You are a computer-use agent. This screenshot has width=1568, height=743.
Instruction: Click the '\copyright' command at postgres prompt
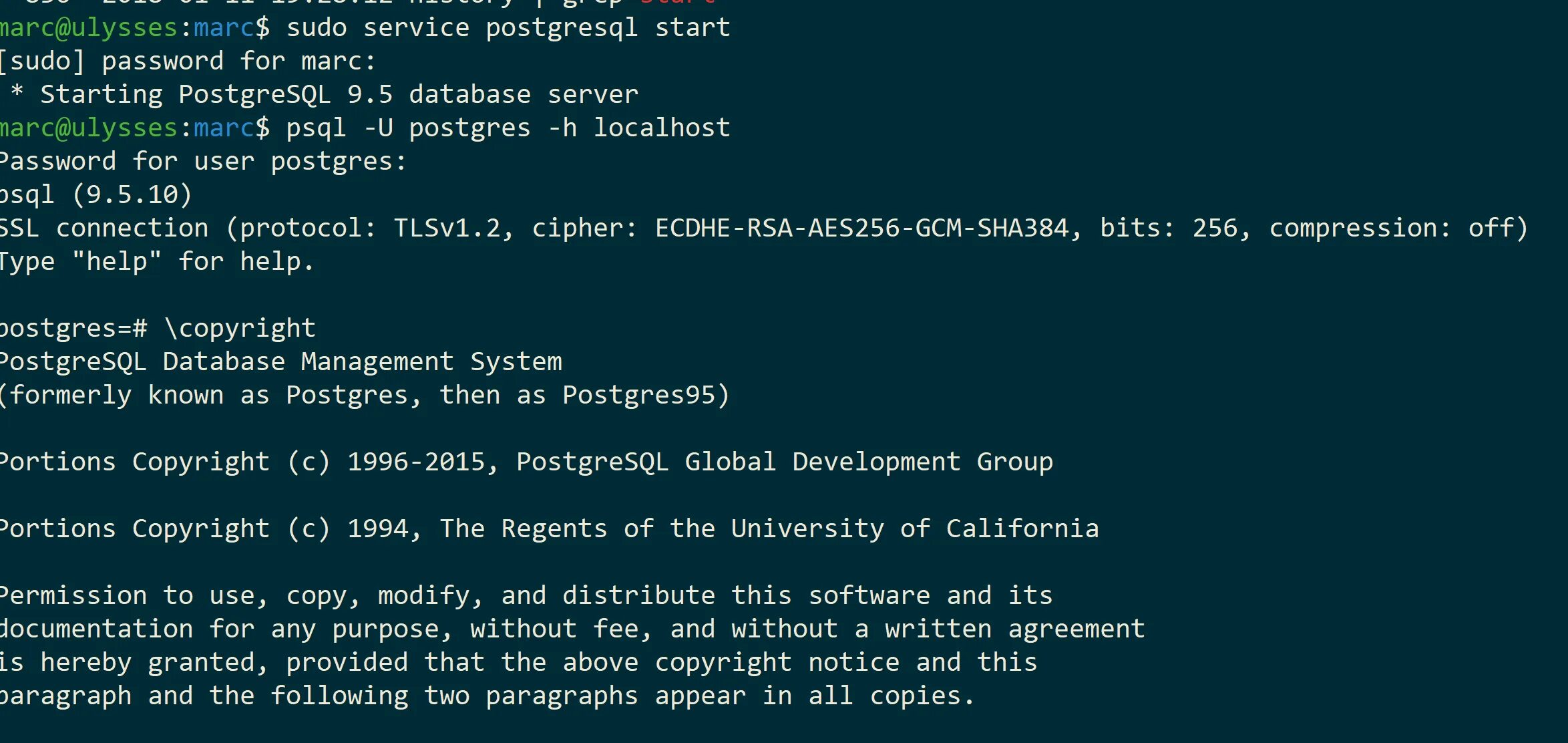(240, 329)
